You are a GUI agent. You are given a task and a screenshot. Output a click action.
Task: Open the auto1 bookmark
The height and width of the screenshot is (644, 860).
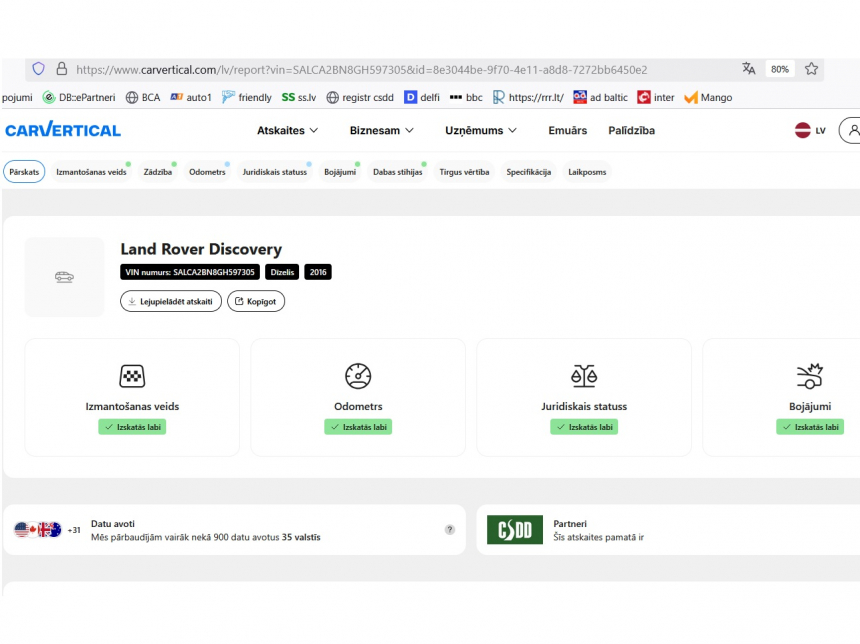tap(191, 97)
